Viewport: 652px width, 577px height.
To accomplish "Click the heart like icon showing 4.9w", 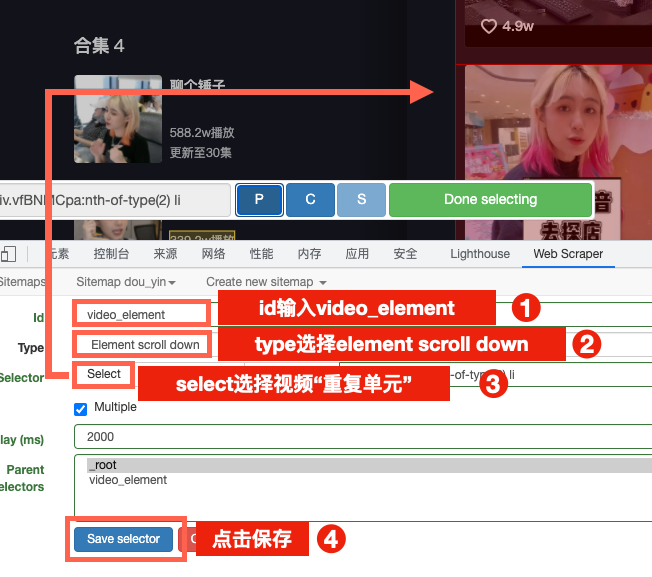I will coord(490,26).
